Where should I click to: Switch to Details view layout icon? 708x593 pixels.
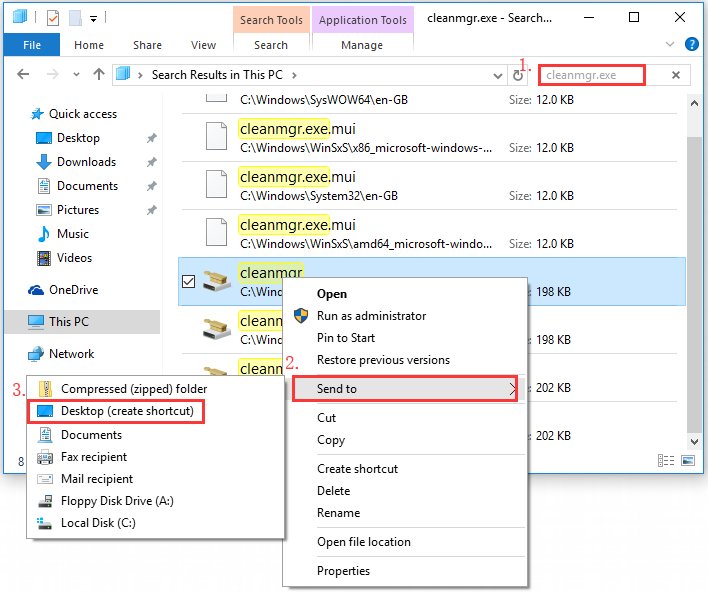(666, 461)
